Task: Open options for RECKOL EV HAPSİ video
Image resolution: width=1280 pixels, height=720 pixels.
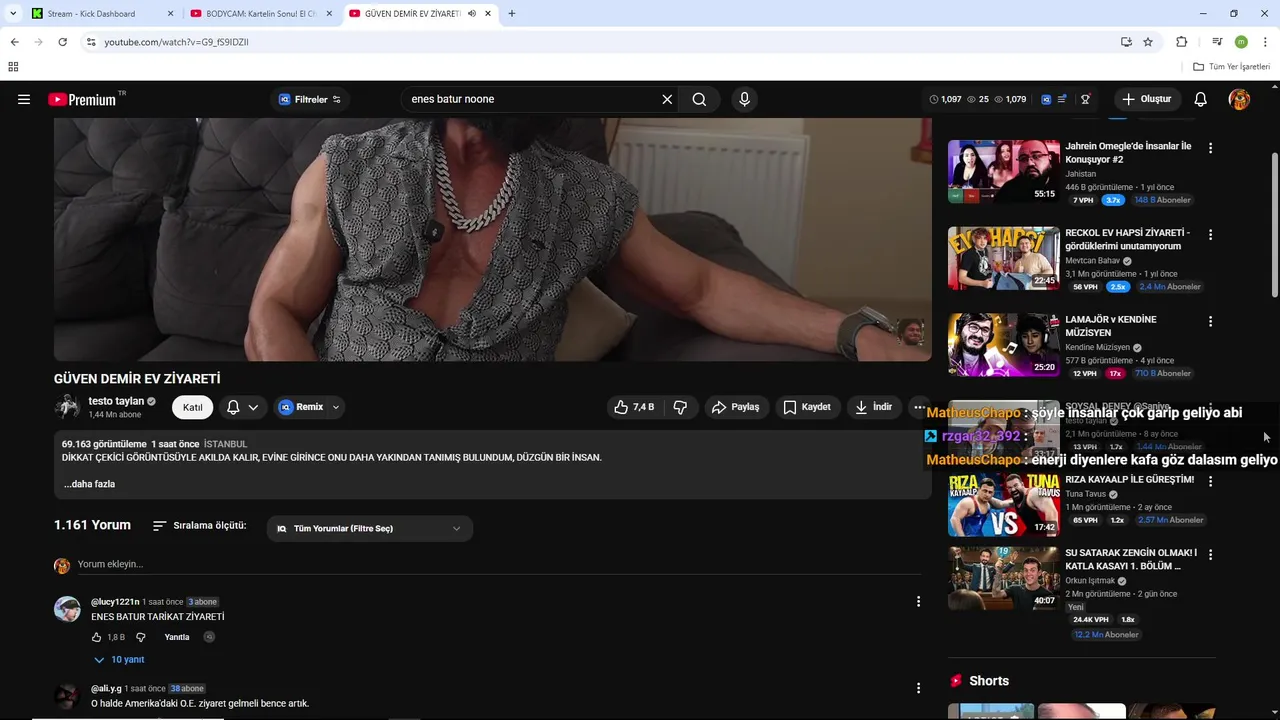Action: click(1210, 234)
